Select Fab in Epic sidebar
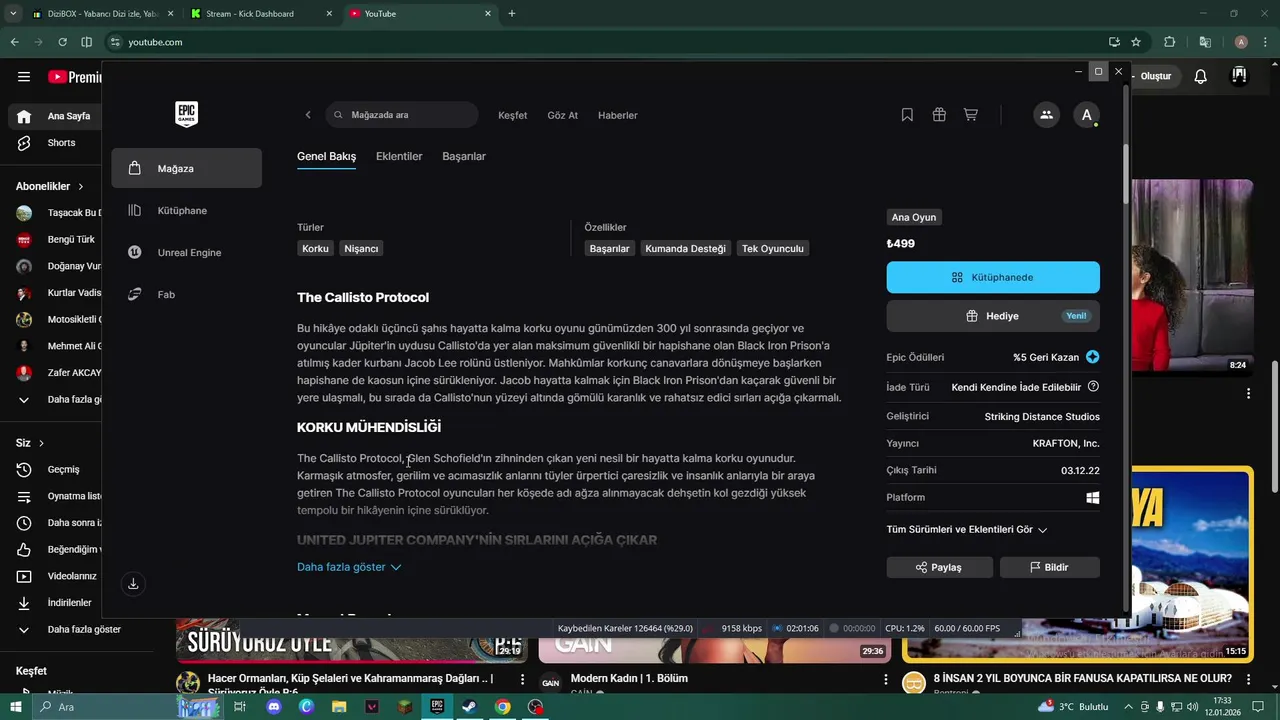Viewport: 1280px width, 720px height. (187, 295)
